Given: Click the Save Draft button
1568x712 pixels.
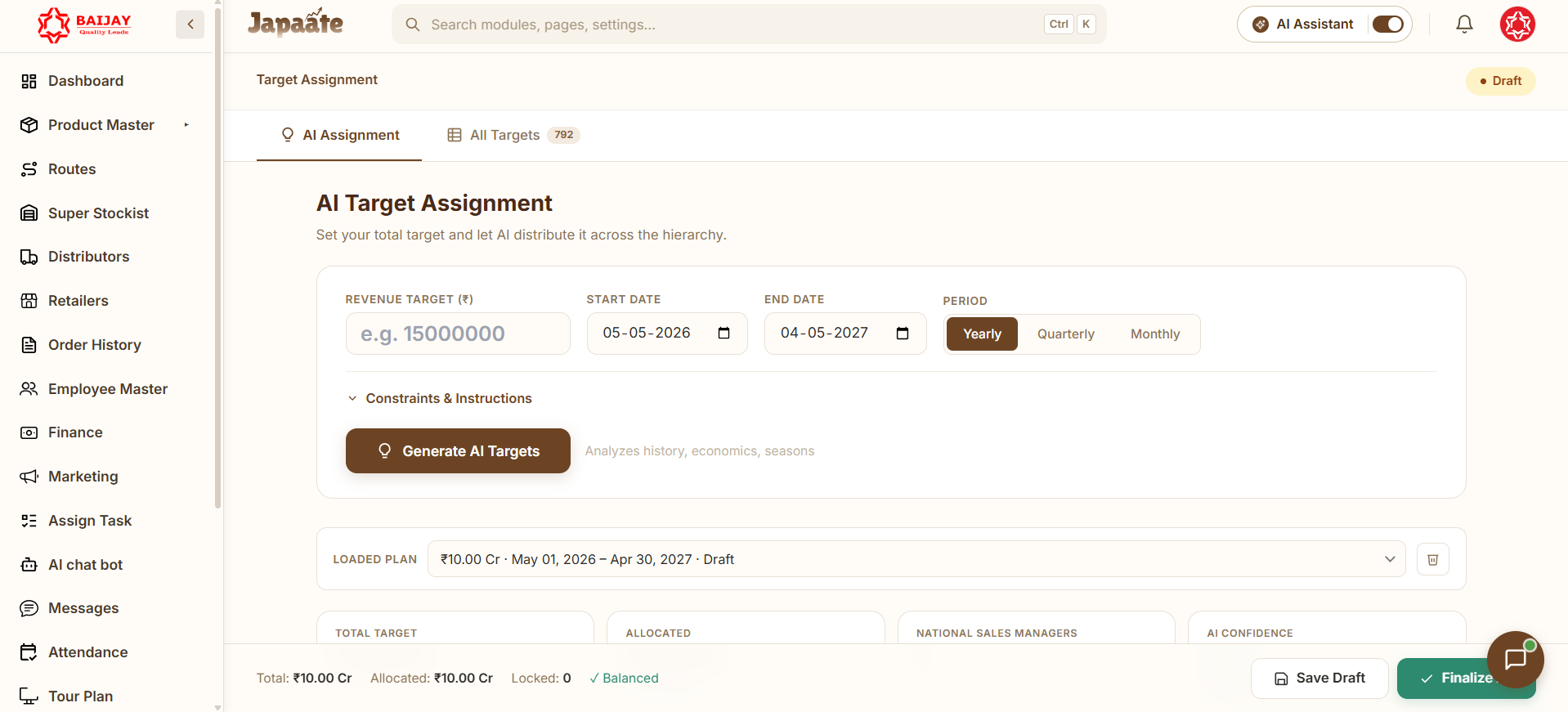Looking at the screenshot, I should [x=1319, y=678].
